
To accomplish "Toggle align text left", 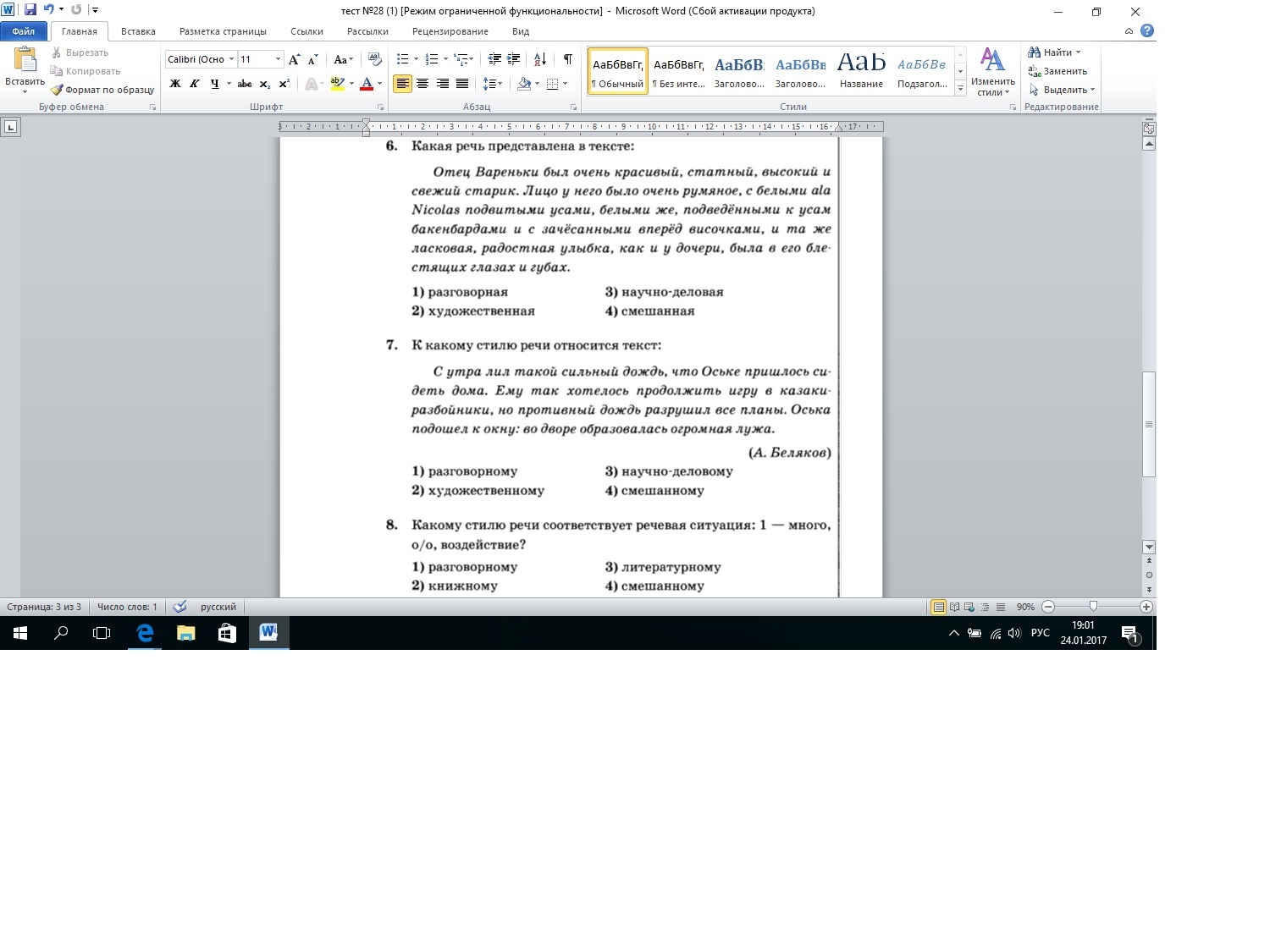I will 402,84.
